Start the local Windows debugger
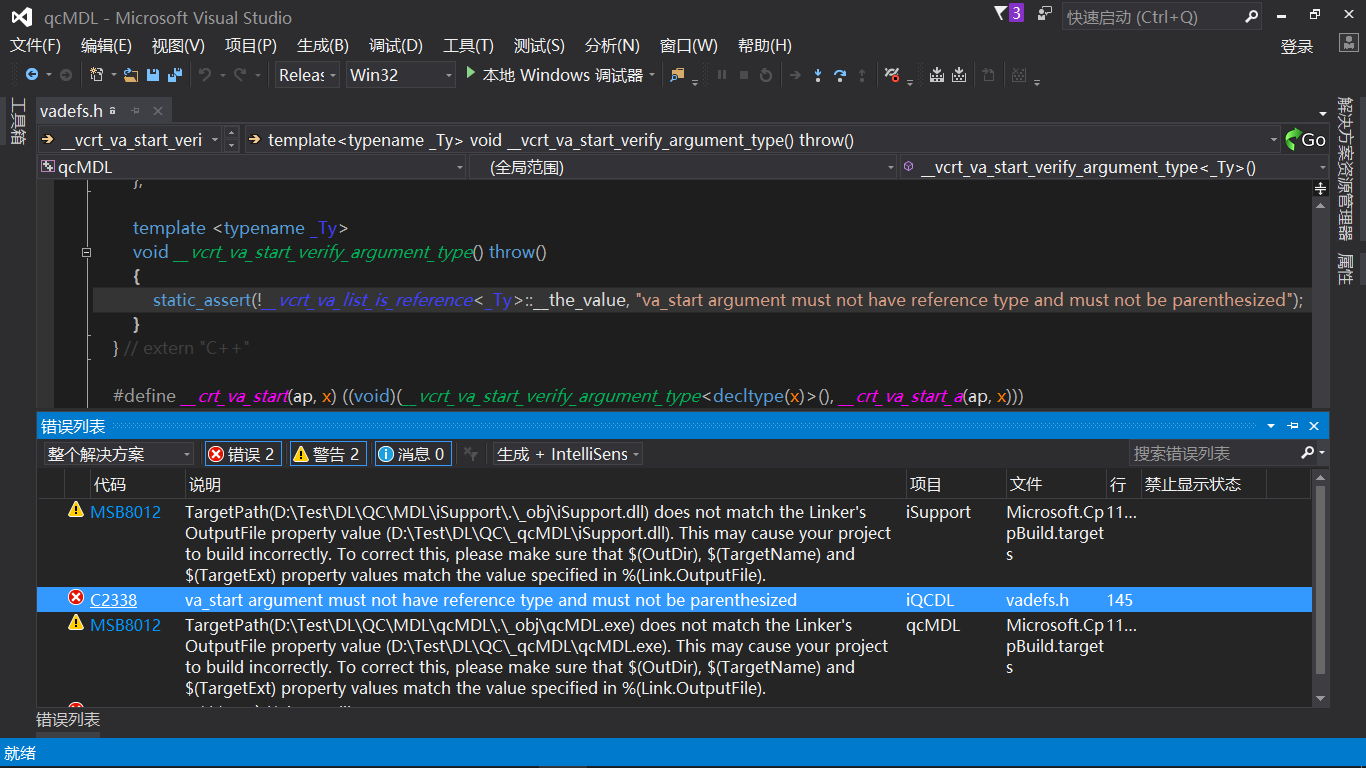This screenshot has height=768, width=1366. [554, 75]
